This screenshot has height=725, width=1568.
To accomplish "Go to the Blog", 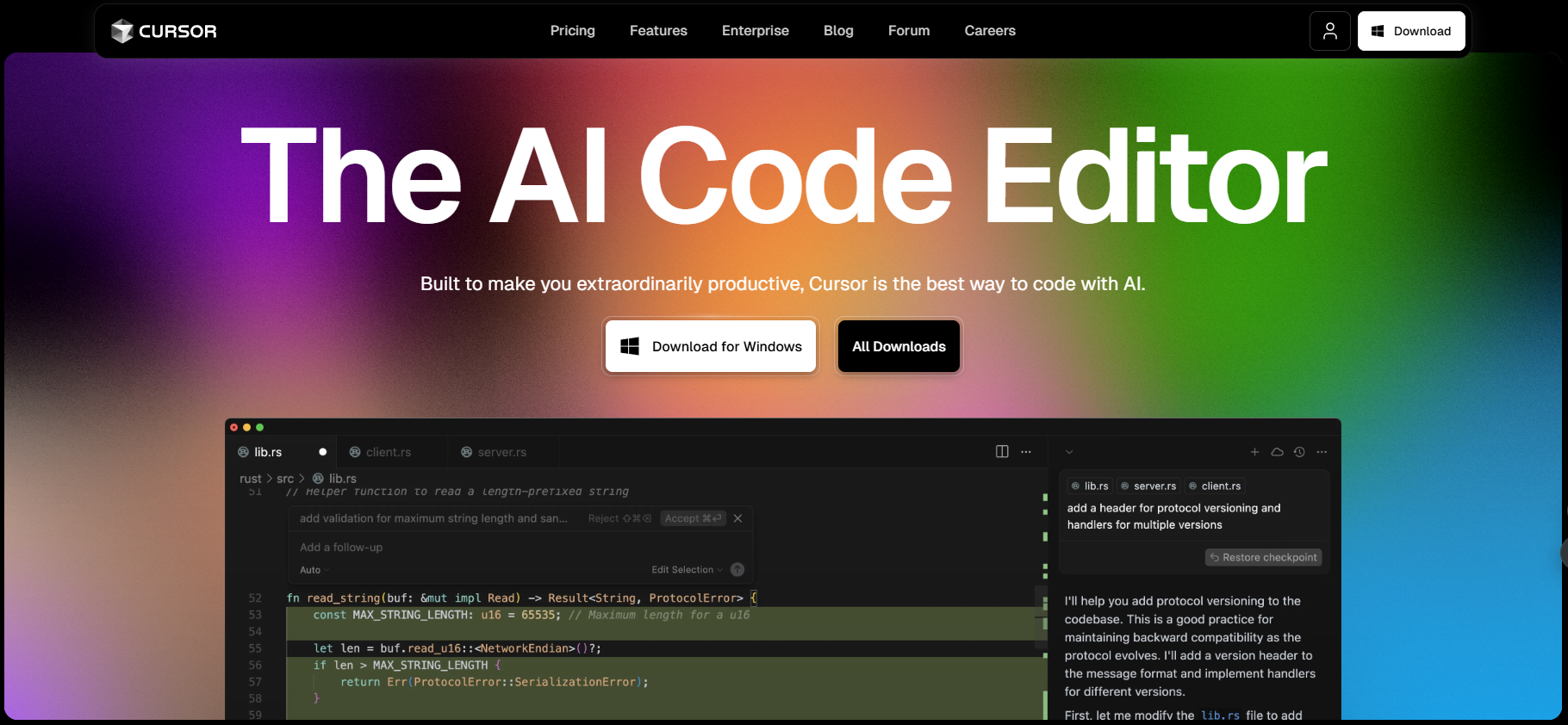I will click(x=838, y=31).
